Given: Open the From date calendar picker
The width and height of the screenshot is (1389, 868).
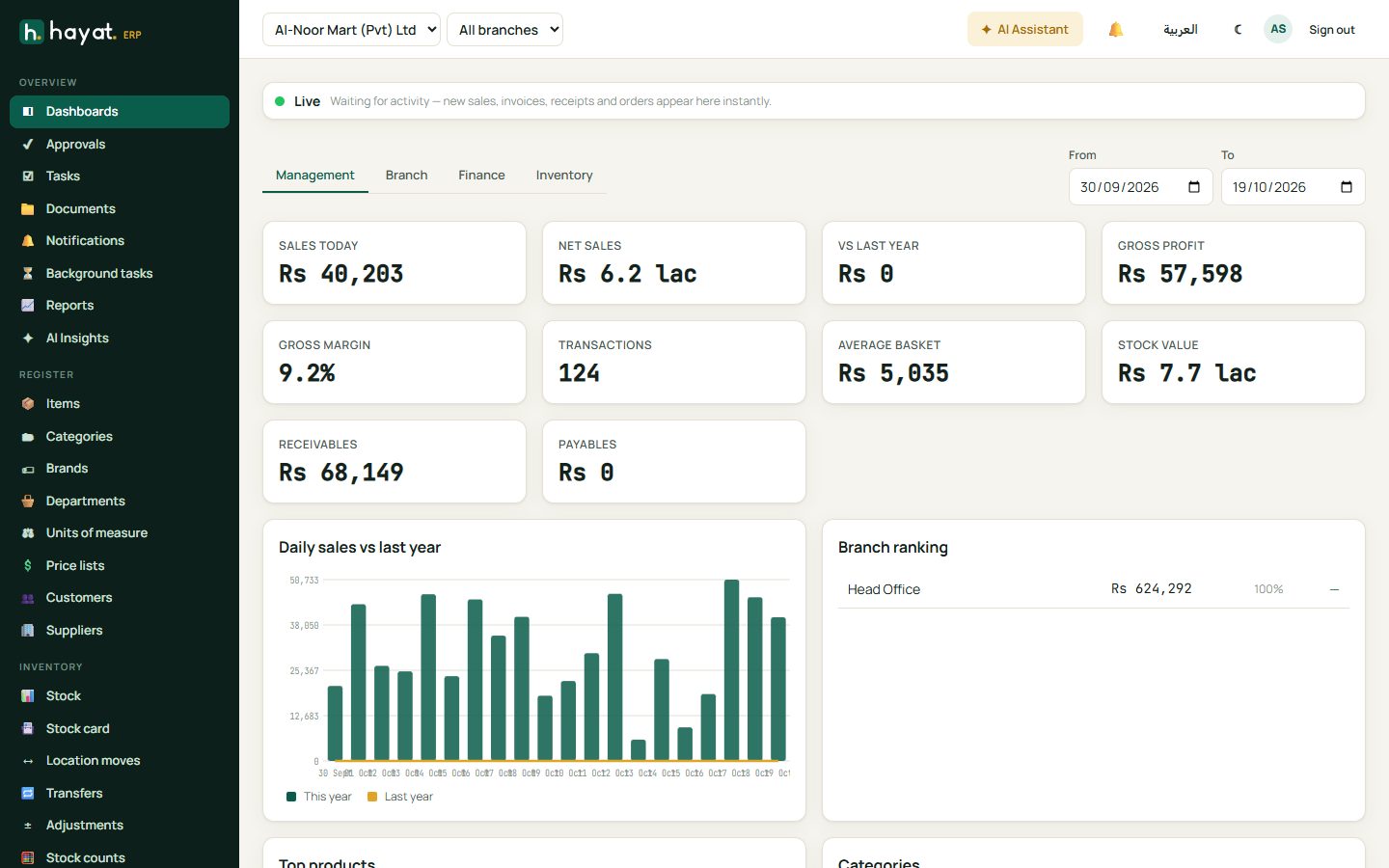Looking at the screenshot, I should (1194, 187).
